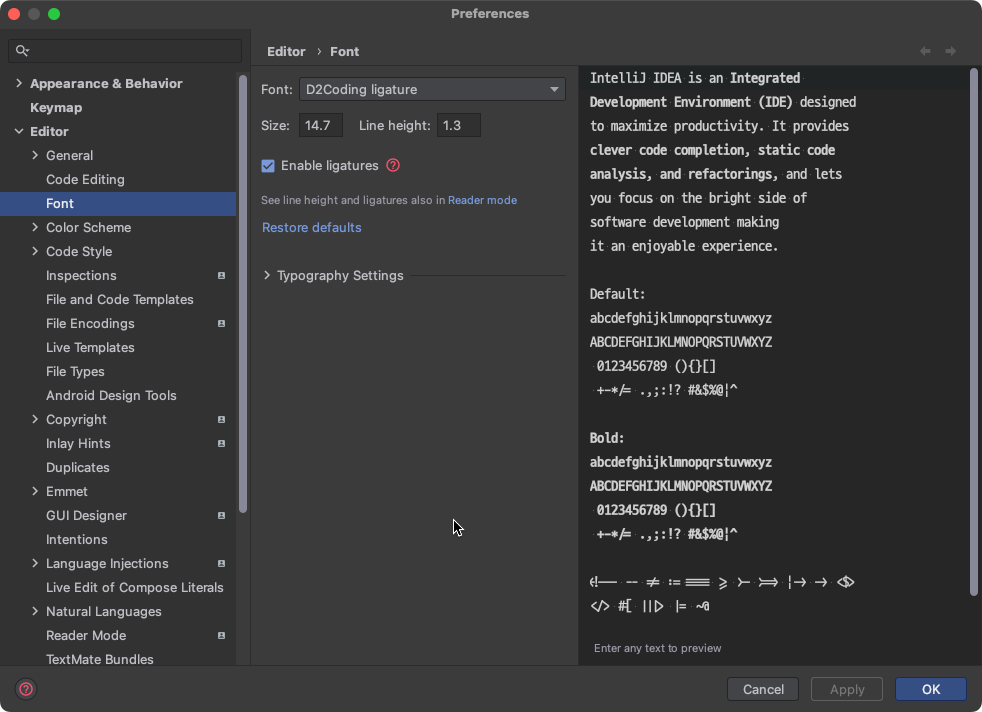Click the font Size field
Screen dimensions: 982x712
(x=321, y=125)
